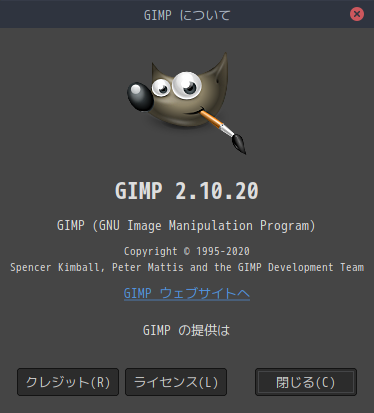
Task: Click the silver ferrule of the paintbrush
Action: click(x=227, y=131)
